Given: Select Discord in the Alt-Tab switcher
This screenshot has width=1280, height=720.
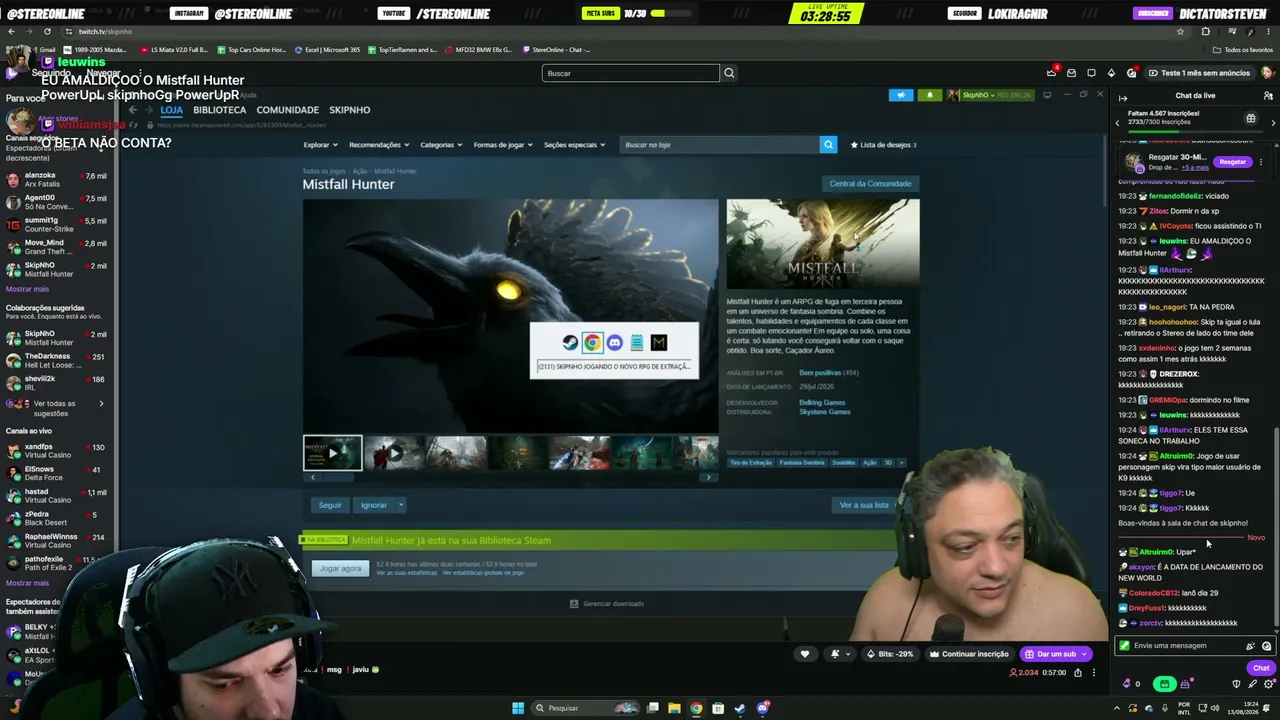Looking at the screenshot, I should click(615, 343).
